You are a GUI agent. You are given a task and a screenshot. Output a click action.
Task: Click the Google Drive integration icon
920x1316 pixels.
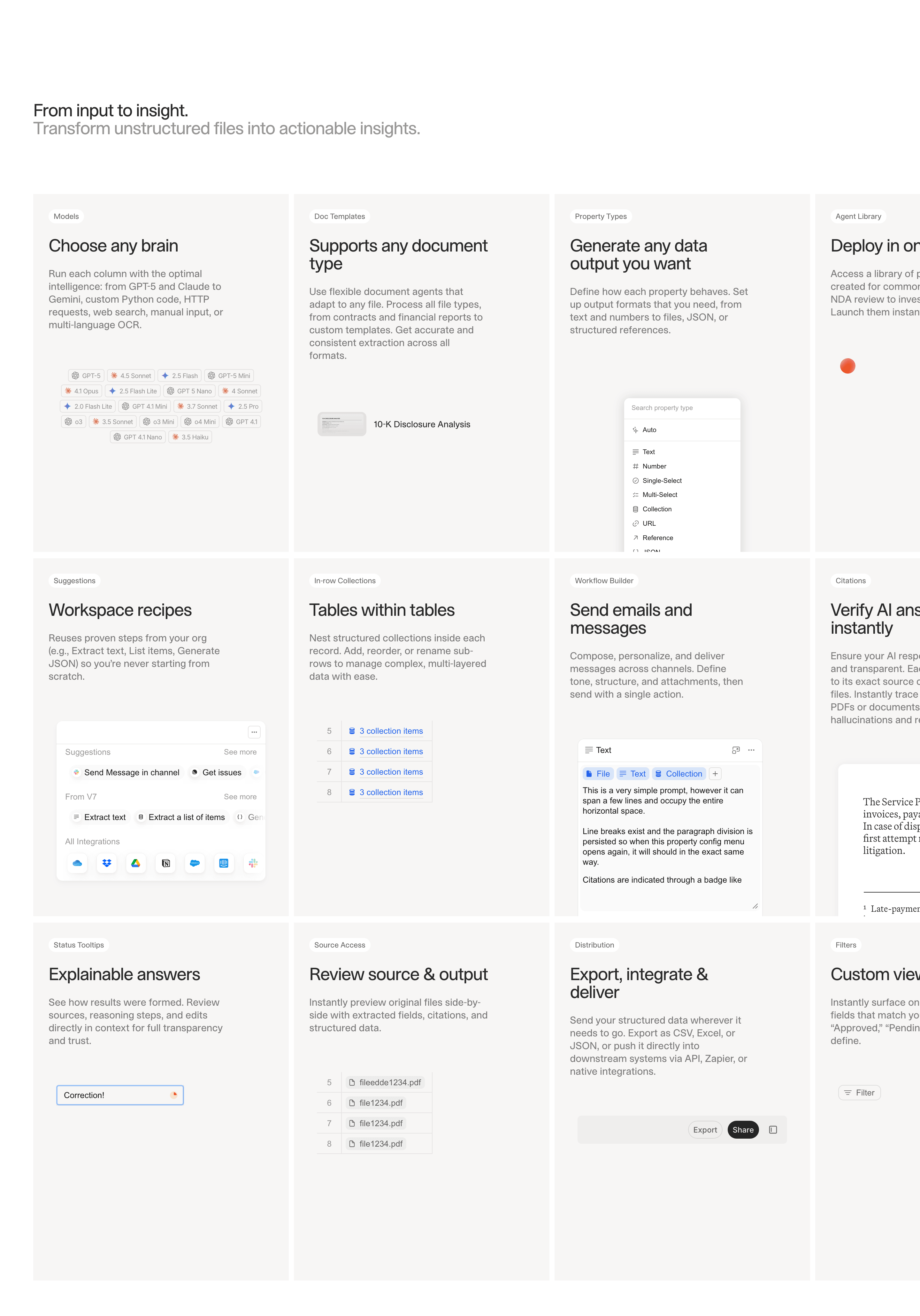point(136,863)
